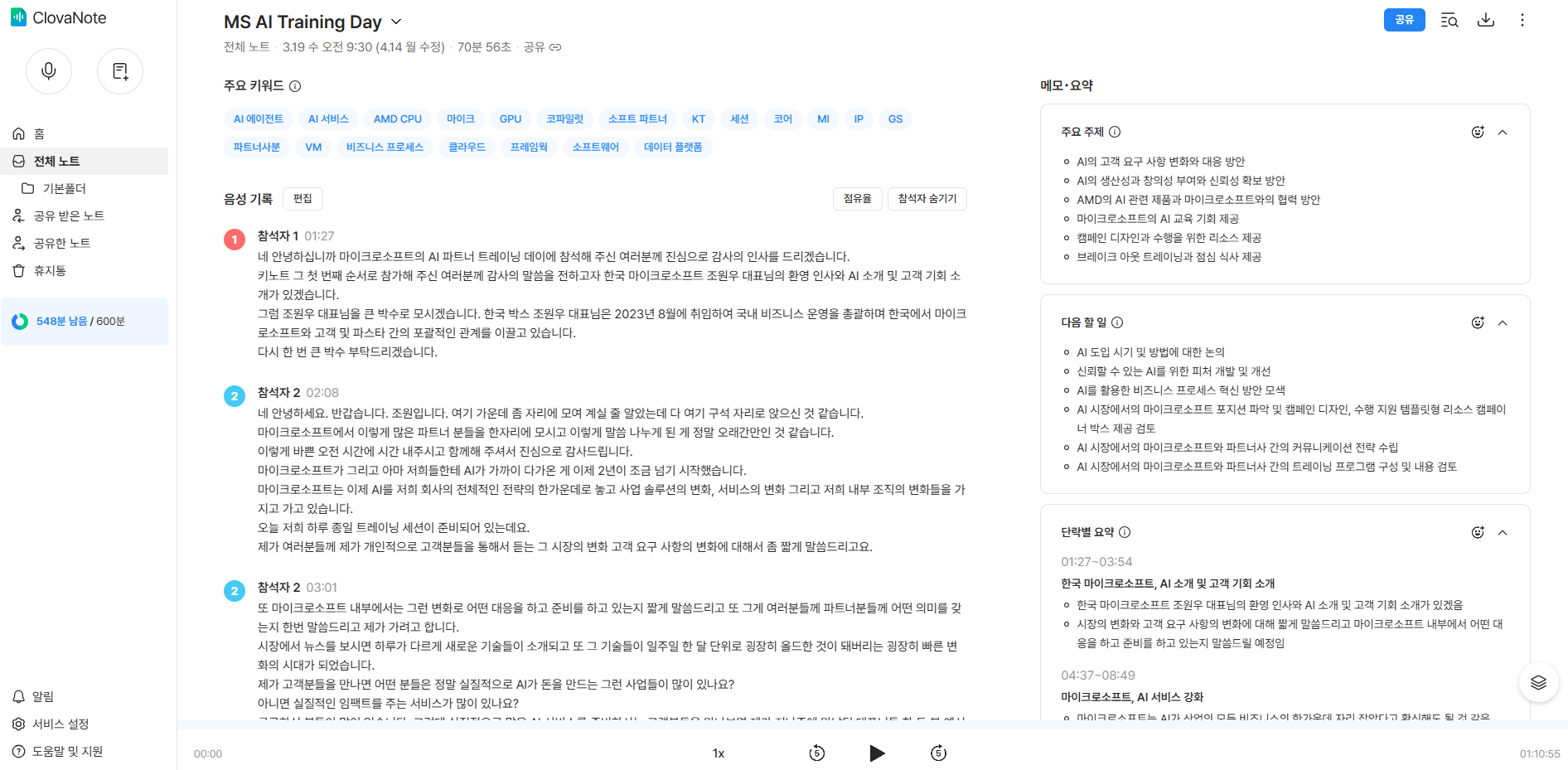Show info about 다음 할 일
The image size is (1568, 770).
(x=1117, y=322)
